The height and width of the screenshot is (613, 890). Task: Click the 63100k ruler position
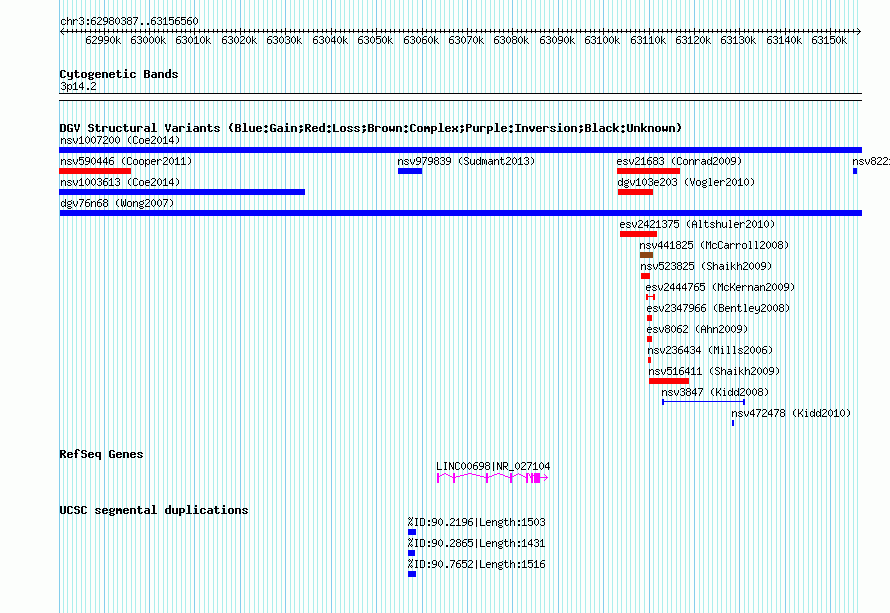pos(602,40)
